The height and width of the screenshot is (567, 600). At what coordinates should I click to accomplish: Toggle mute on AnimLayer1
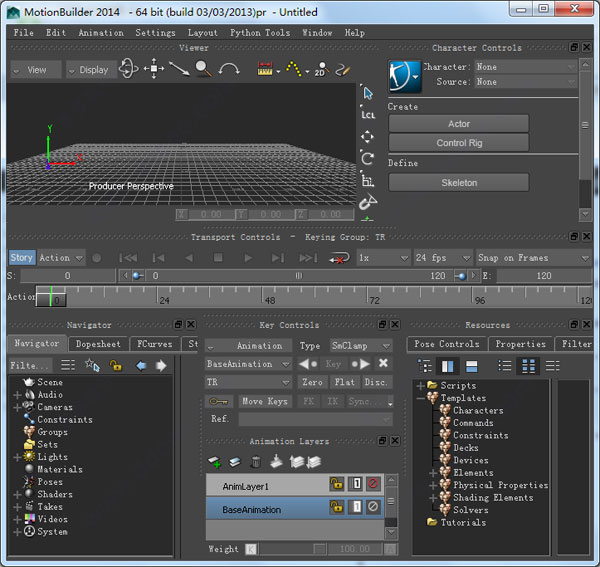(x=373, y=484)
